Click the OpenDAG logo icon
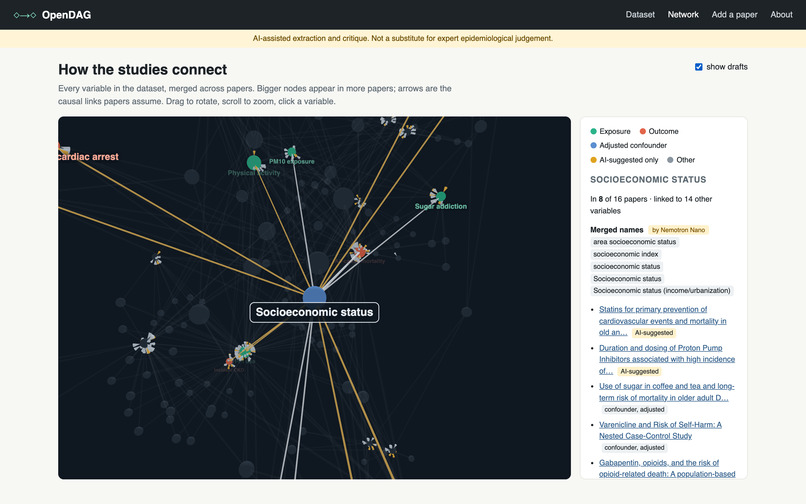The image size is (806, 504). [x=25, y=15]
